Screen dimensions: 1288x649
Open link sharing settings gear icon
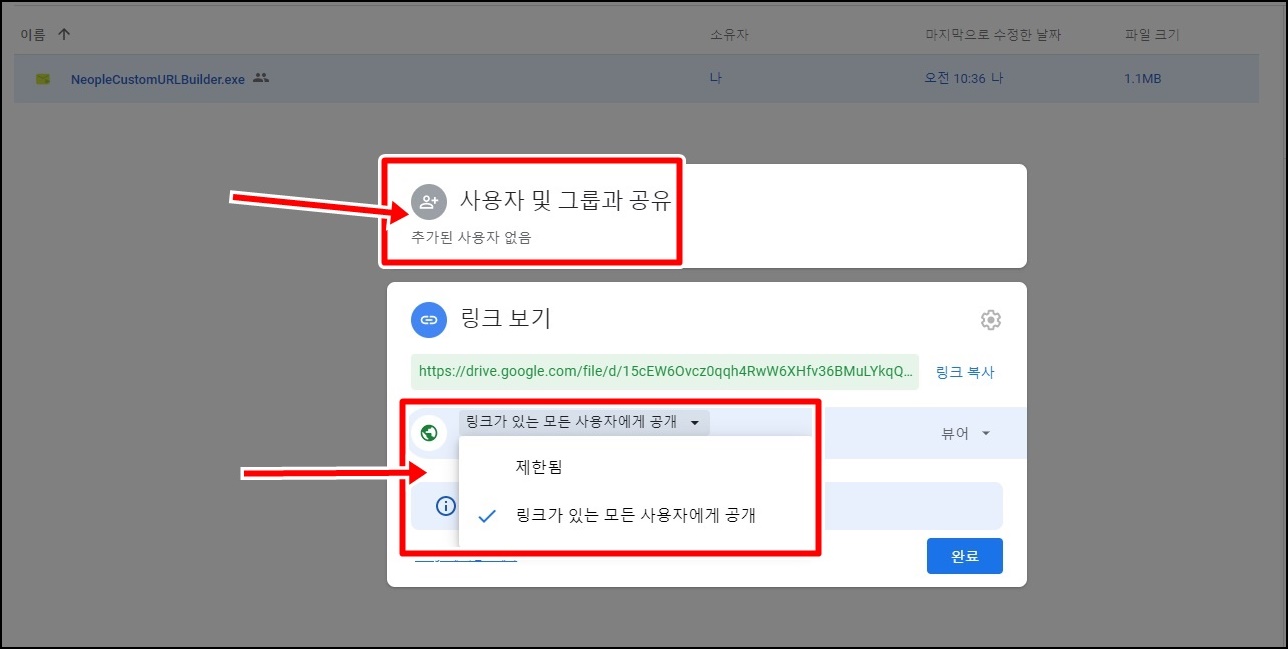[x=991, y=320]
